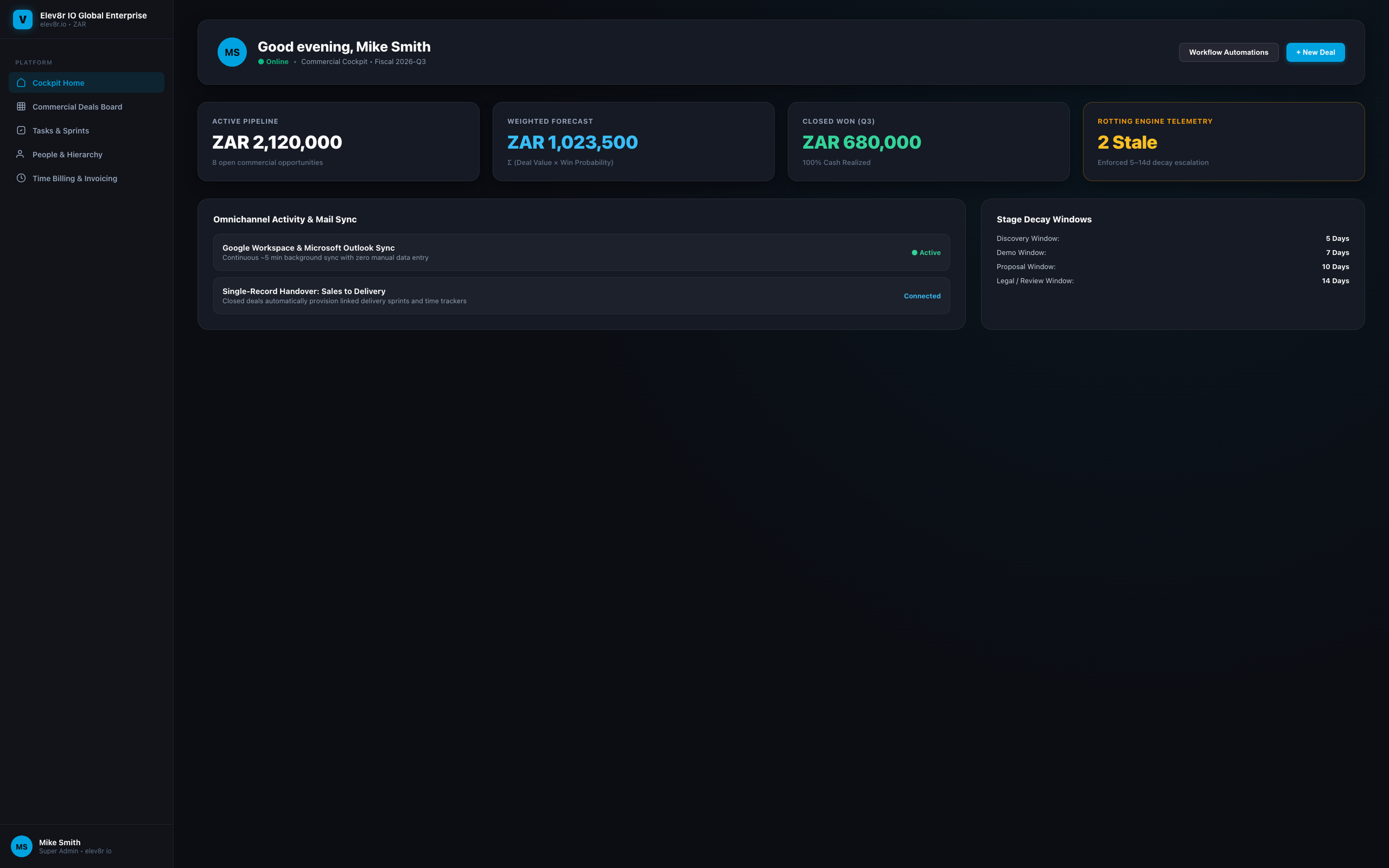
Task: Open Time Billing & Invoicing
Action: tap(86, 178)
